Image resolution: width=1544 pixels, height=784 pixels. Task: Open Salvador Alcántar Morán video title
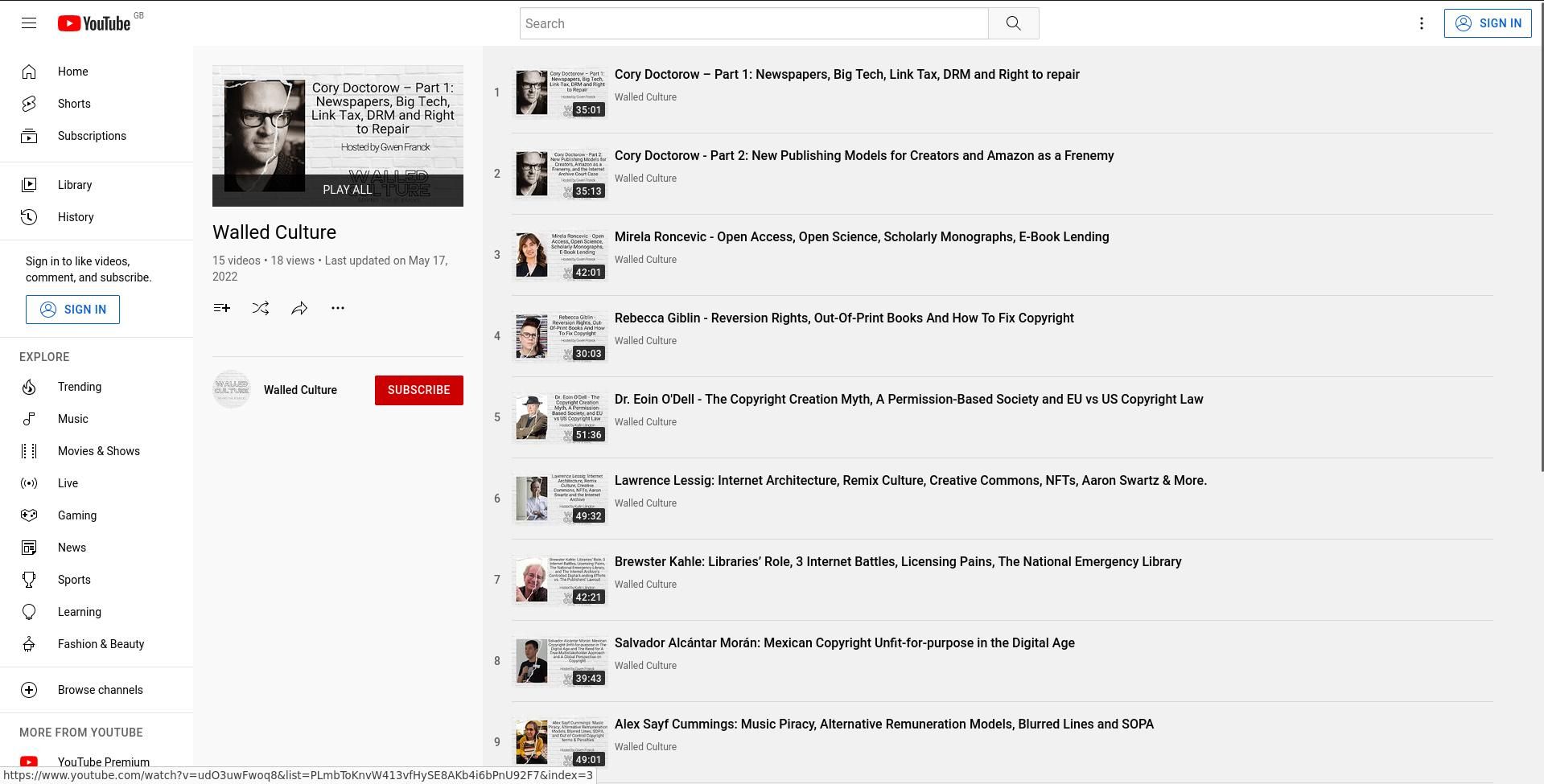(845, 642)
